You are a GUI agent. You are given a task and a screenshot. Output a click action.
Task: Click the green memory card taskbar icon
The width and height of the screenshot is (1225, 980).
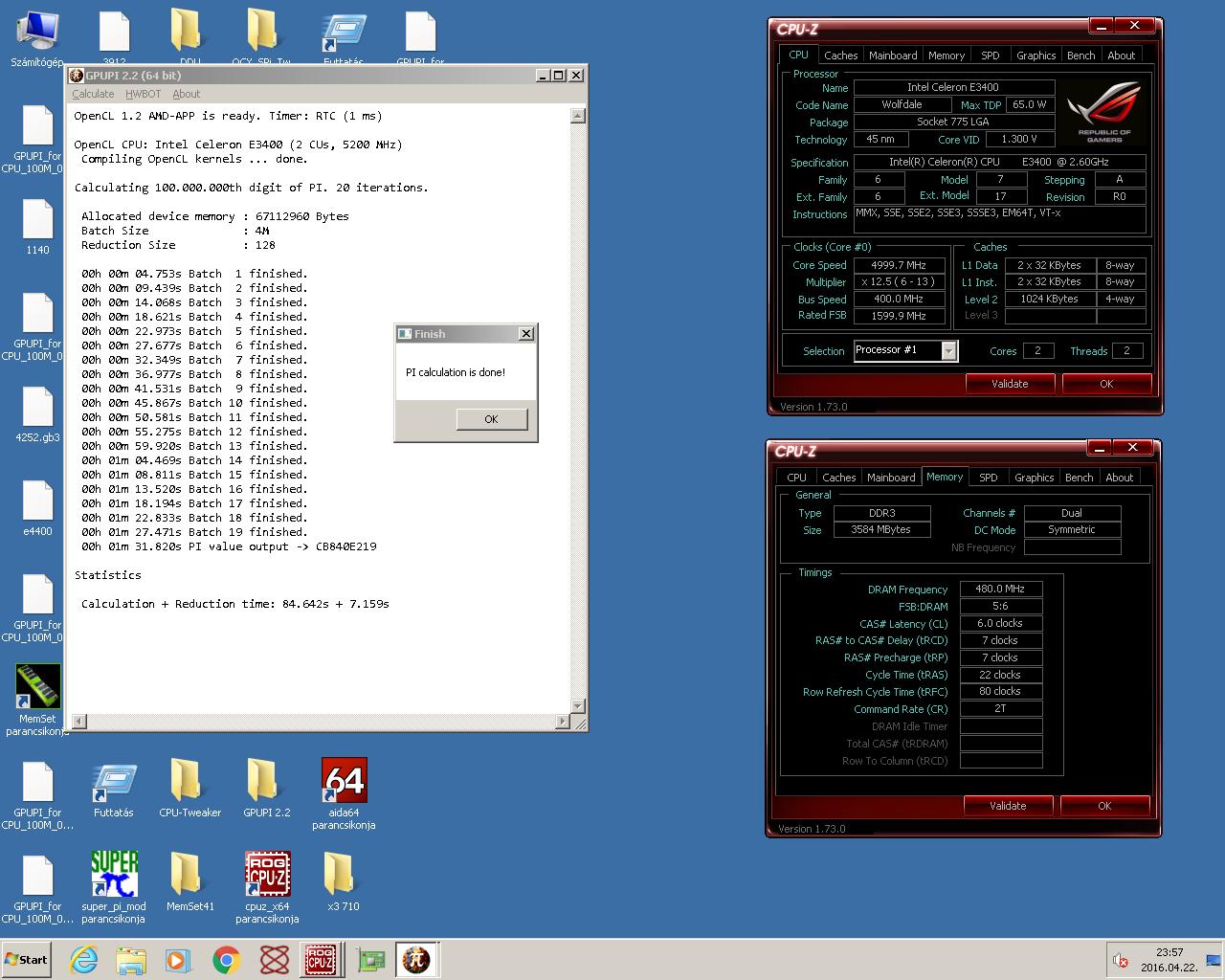[x=370, y=960]
